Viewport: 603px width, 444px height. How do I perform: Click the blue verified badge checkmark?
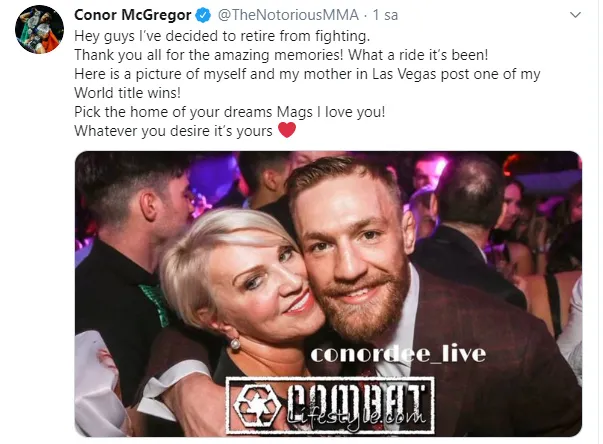(203, 15)
